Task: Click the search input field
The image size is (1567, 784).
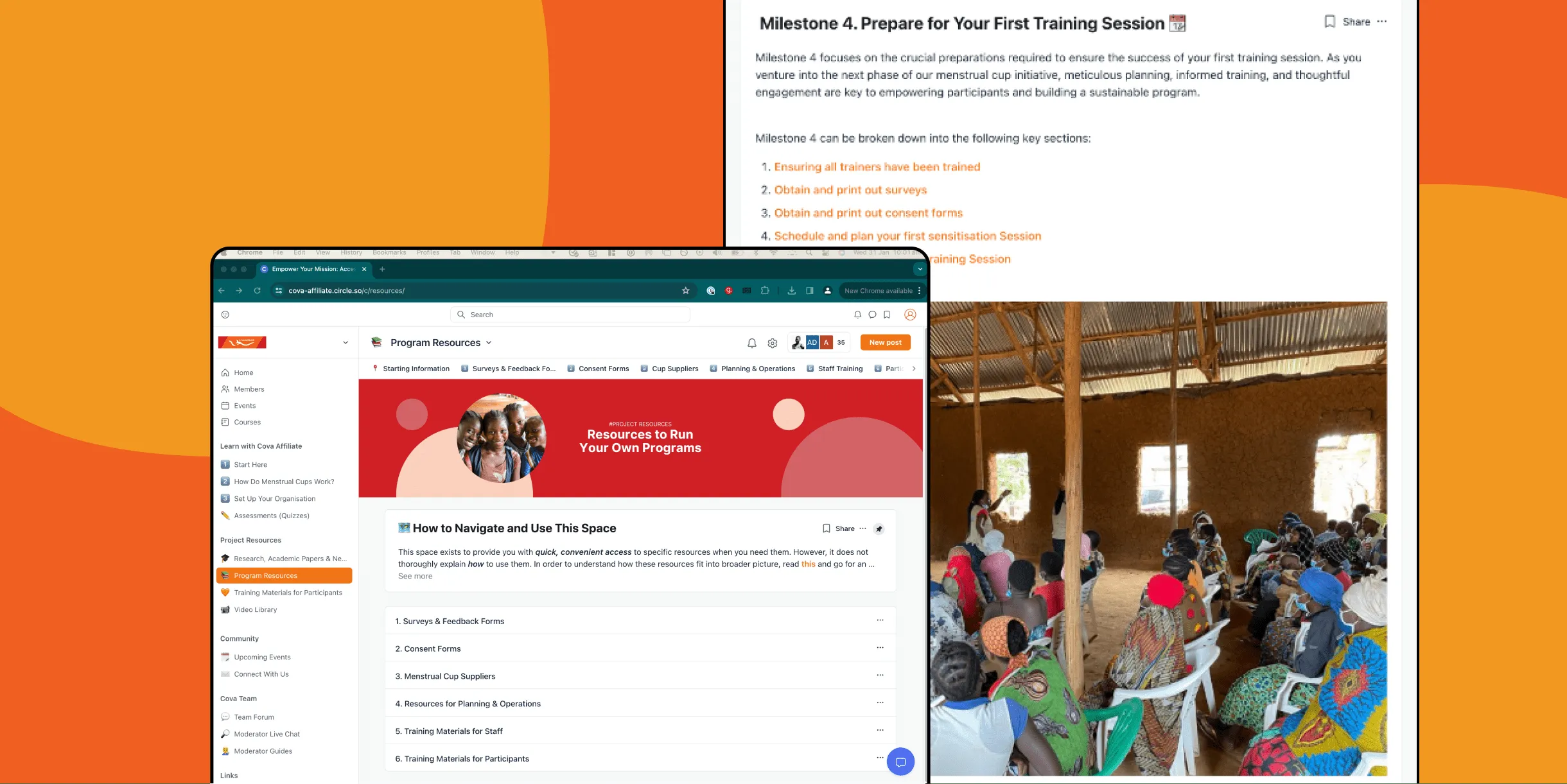Action: coord(574,314)
